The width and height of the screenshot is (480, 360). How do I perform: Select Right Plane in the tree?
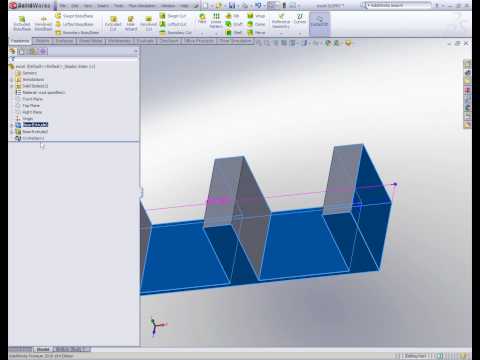pos(29,112)
